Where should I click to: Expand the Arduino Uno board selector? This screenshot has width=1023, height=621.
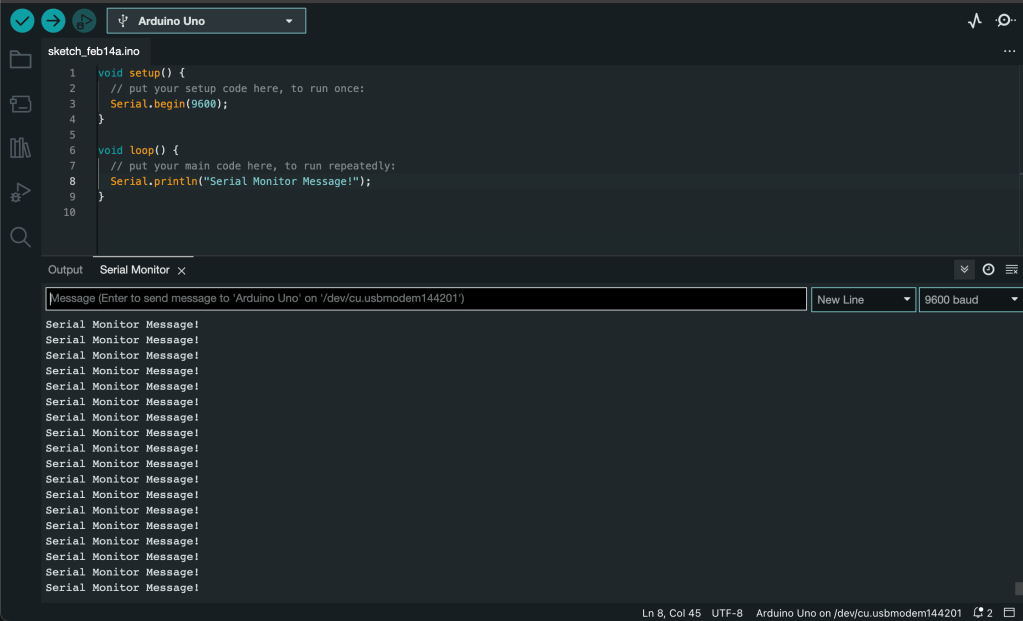click(x=206, y=21)
